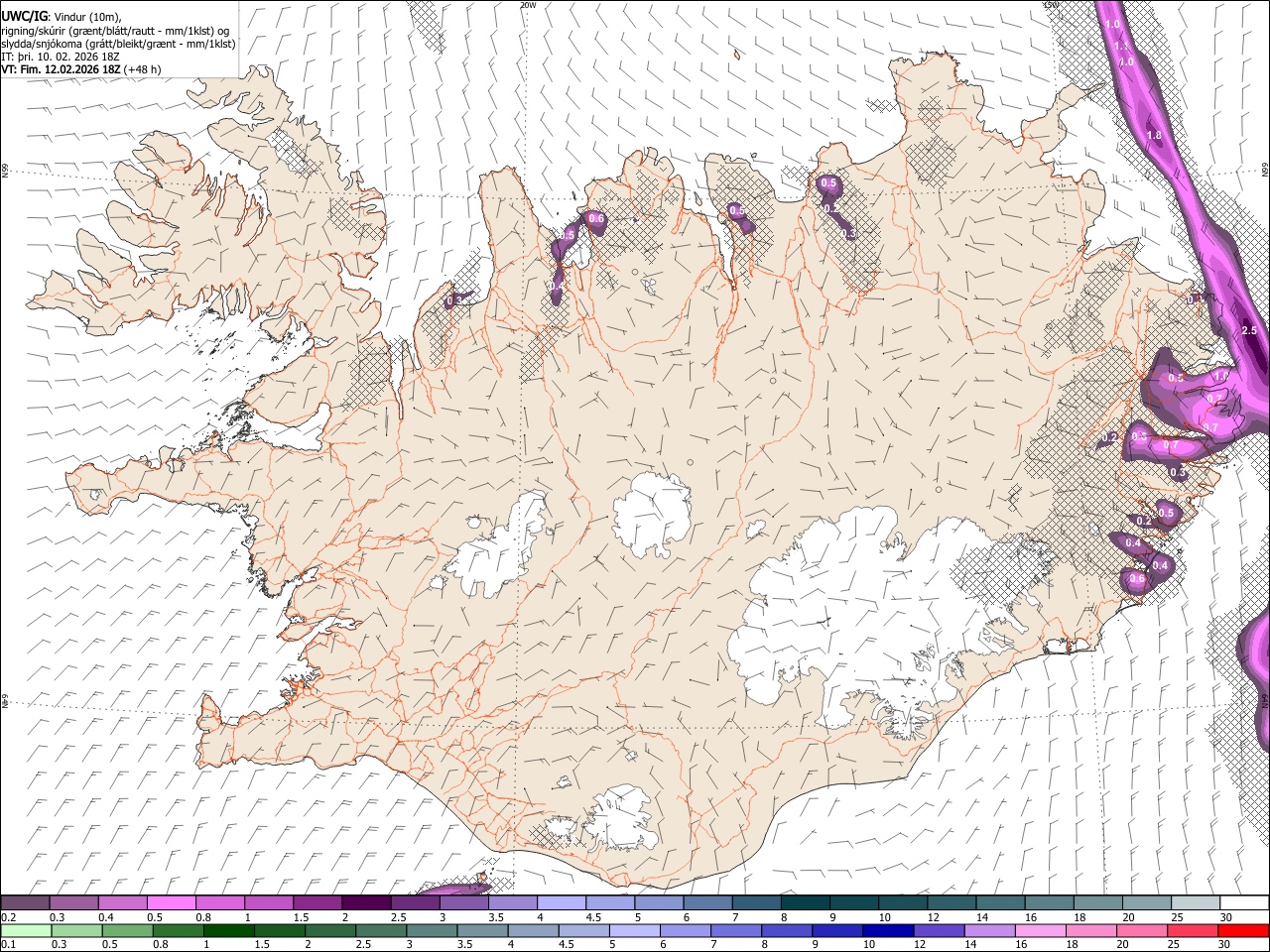The height and width of the screenshot is (952, 1270).
Task: Pick the bright red swatch on the rain scale
Action: (x=1243, y=930)
